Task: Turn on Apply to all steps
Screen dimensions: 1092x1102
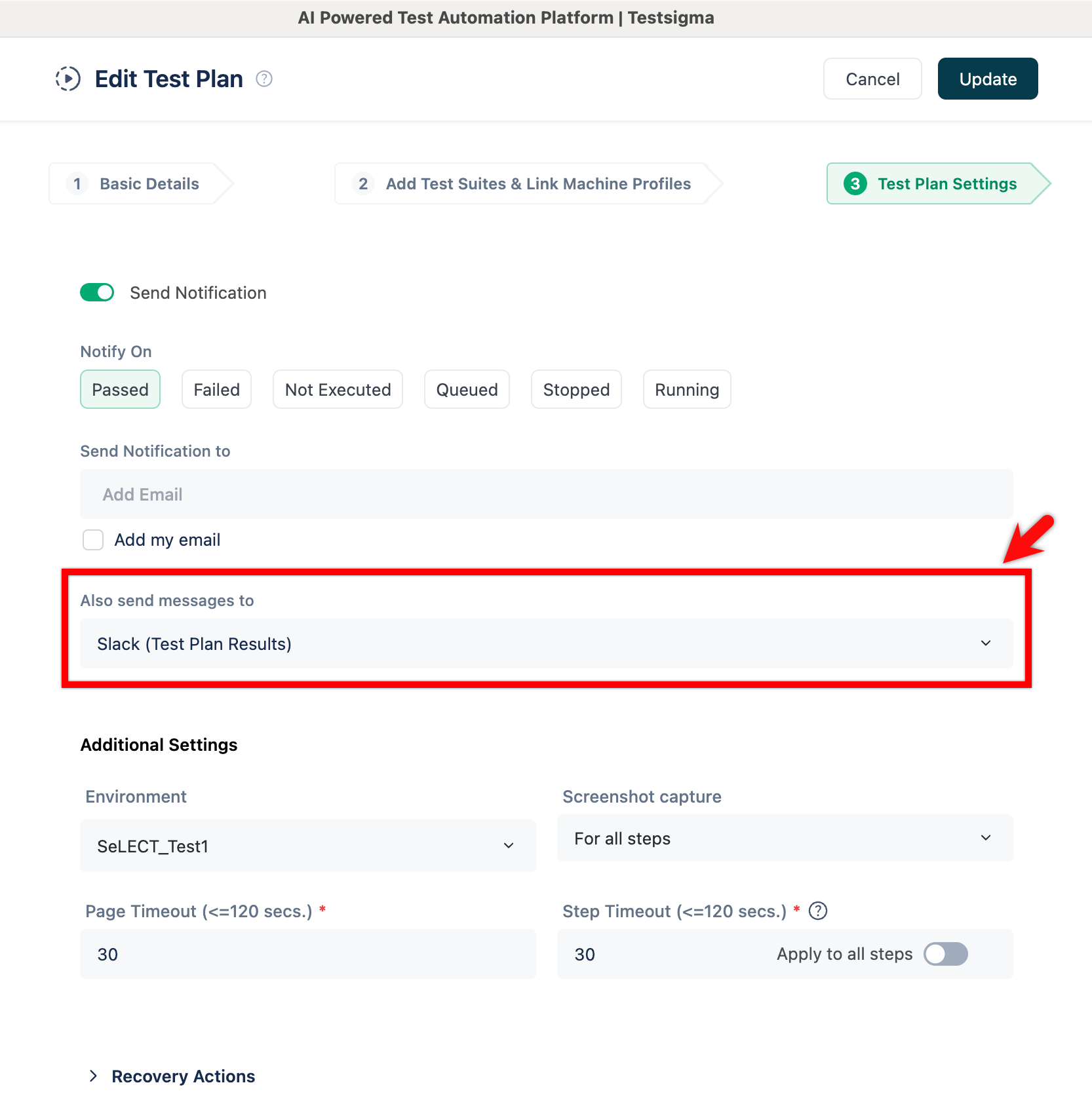Action: click(x=945, y=954)
